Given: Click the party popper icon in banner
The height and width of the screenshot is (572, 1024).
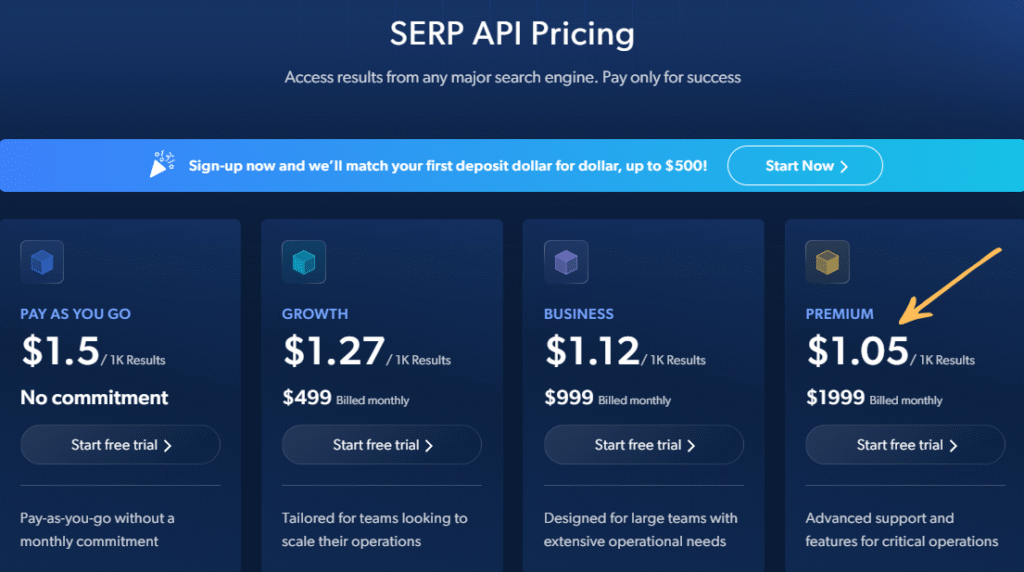Looking at the screenshot, I should pyautogui.click(x=162, y=165).
